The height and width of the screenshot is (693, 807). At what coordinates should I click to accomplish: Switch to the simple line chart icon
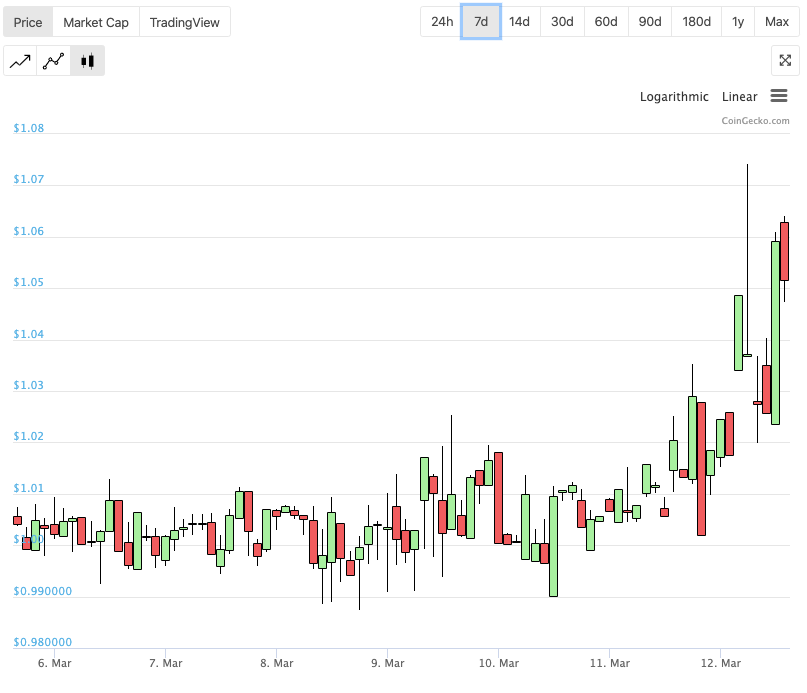tap(20, 61)
